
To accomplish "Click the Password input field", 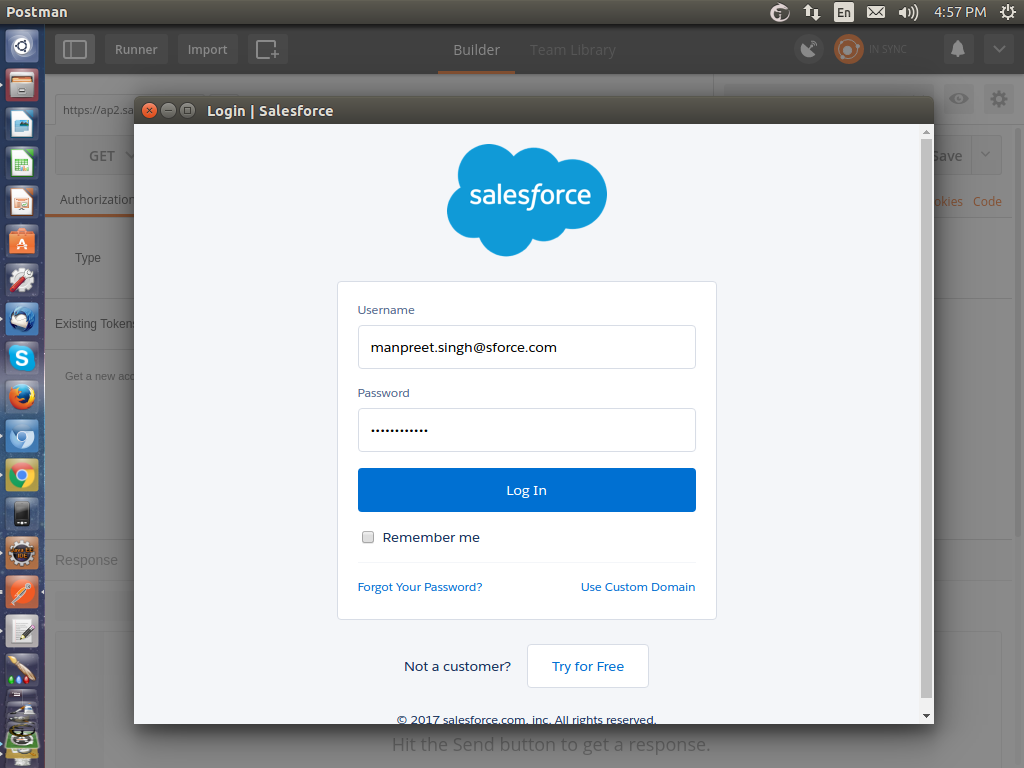I will coord(526,430).
